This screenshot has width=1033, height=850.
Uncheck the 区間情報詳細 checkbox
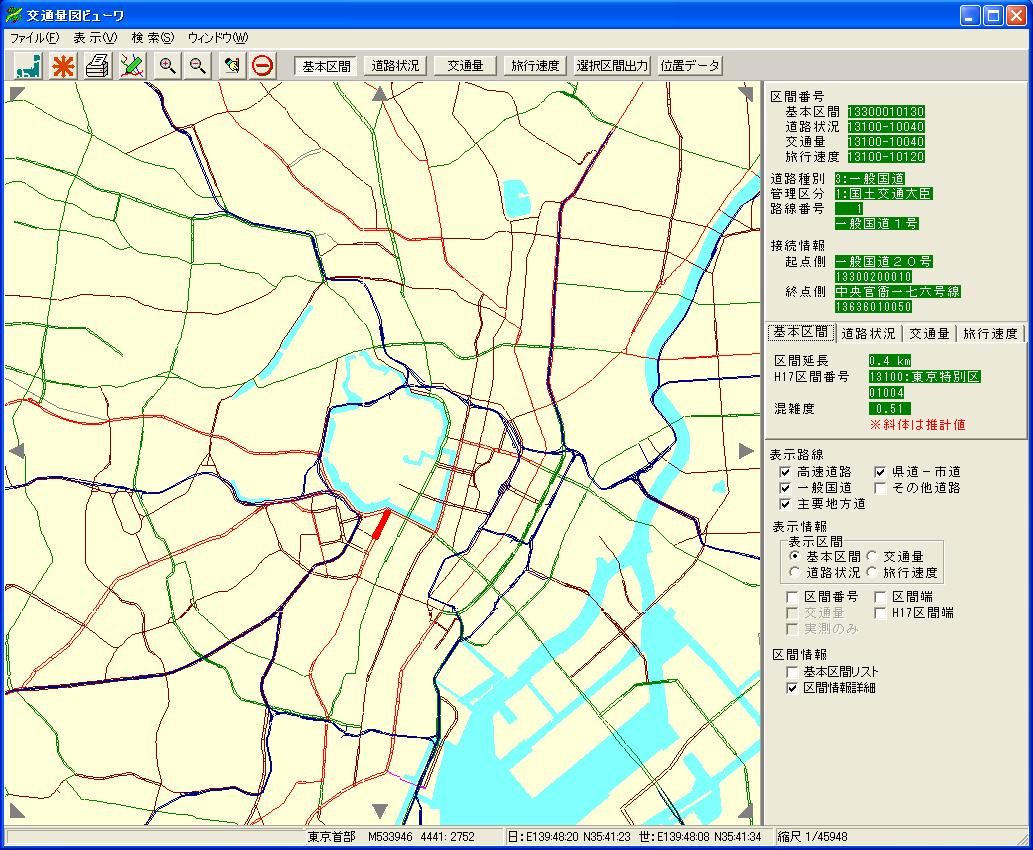point(793,689)
